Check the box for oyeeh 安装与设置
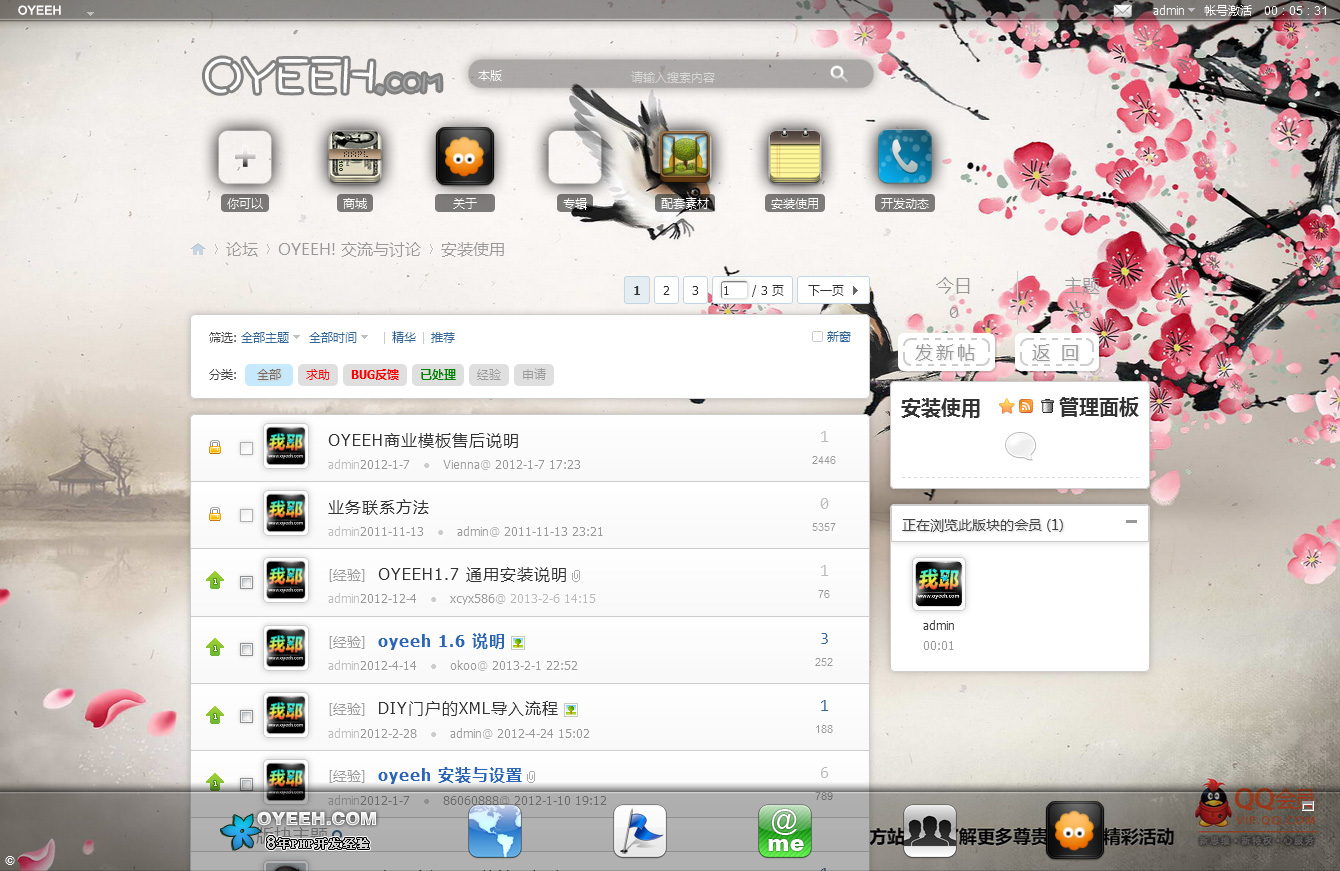The width and height of the screenshot is (1340, 871). coord(246,784)
